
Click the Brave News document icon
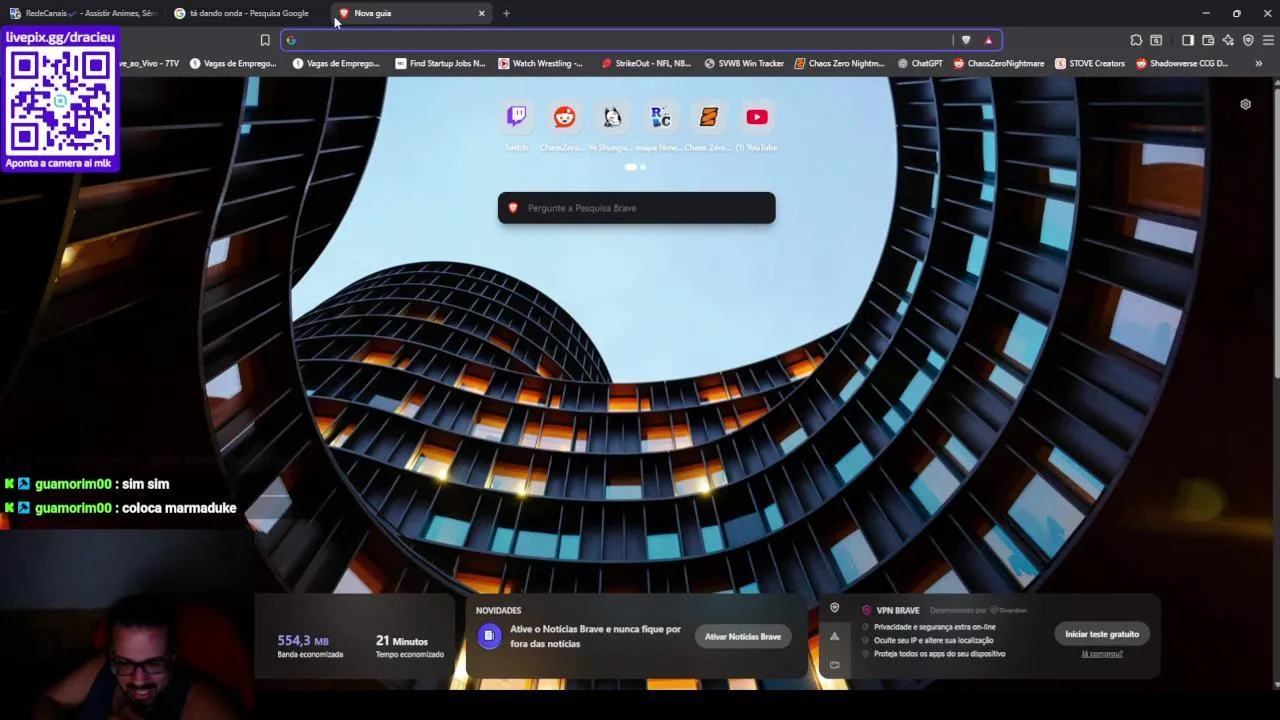click(x=489, y=636)
